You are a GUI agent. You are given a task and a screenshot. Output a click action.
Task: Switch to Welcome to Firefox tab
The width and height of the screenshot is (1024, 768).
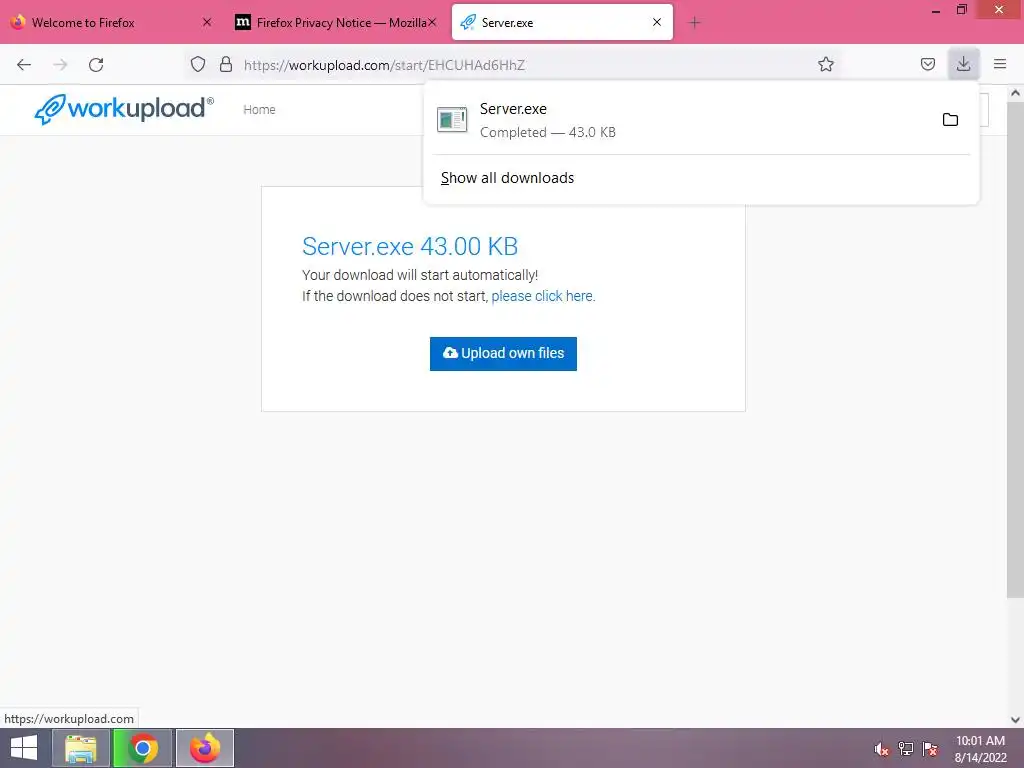tap(111, 22)
